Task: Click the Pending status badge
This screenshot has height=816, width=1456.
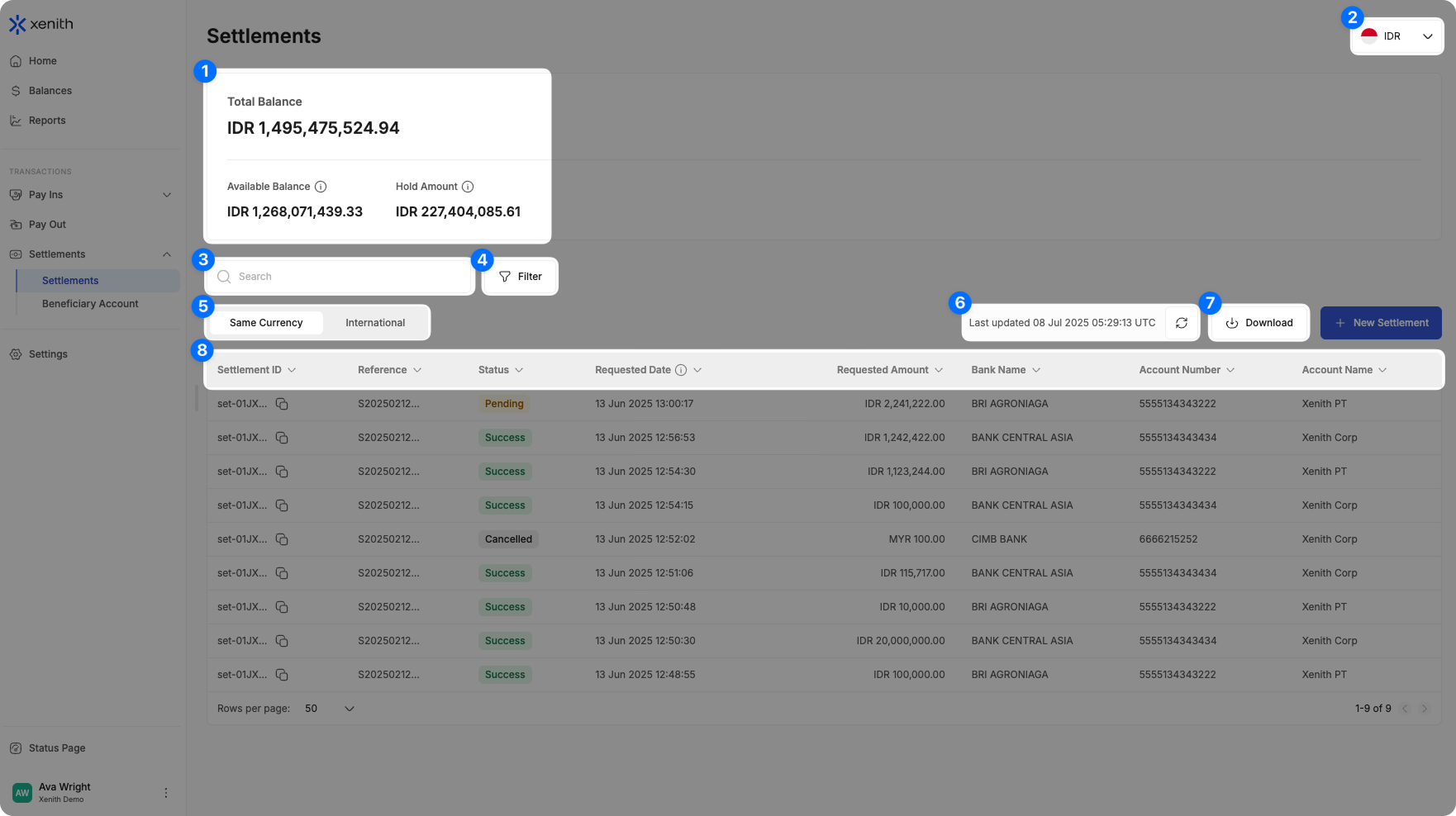Action: pos(504,404)
